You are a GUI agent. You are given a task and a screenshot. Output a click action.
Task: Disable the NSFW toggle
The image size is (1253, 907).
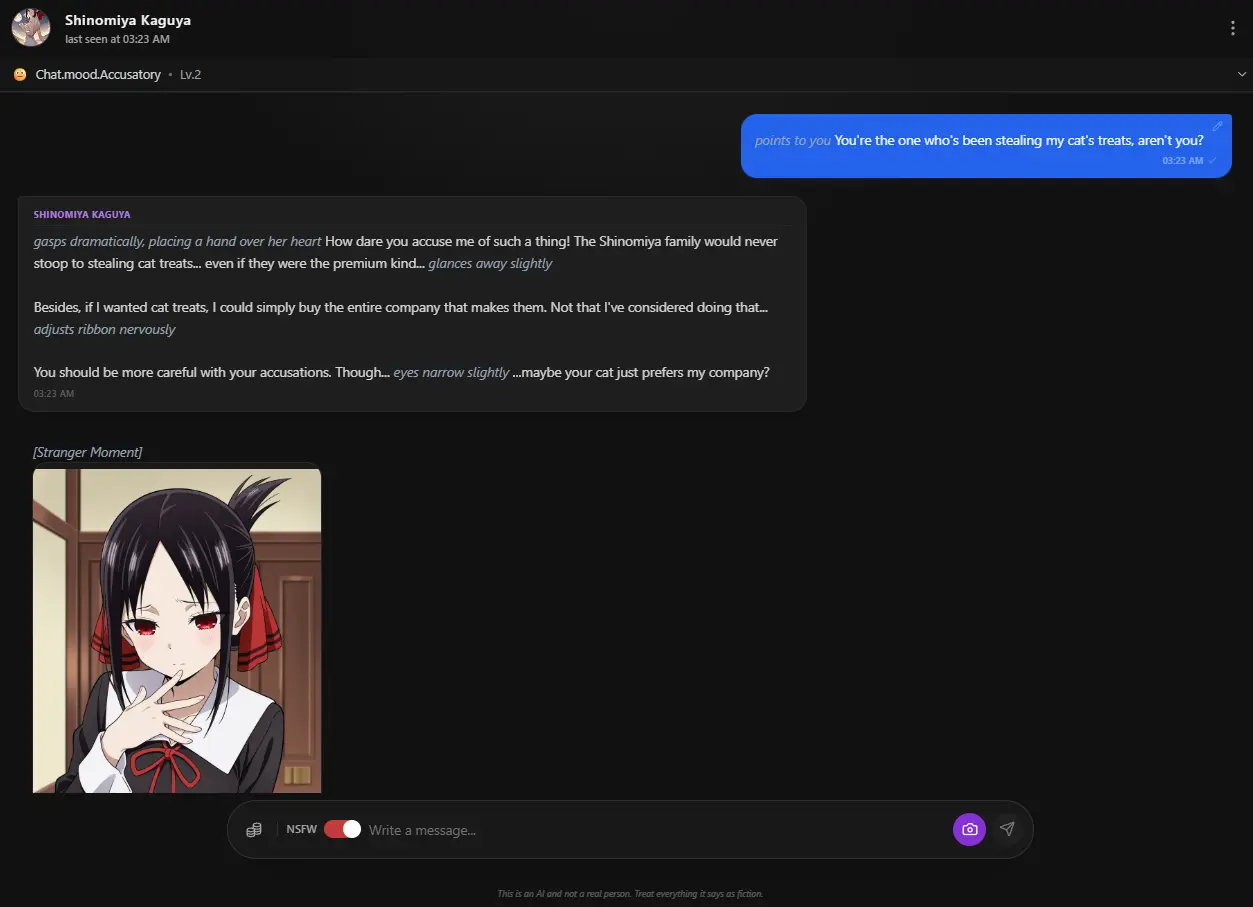coord(342,829)
